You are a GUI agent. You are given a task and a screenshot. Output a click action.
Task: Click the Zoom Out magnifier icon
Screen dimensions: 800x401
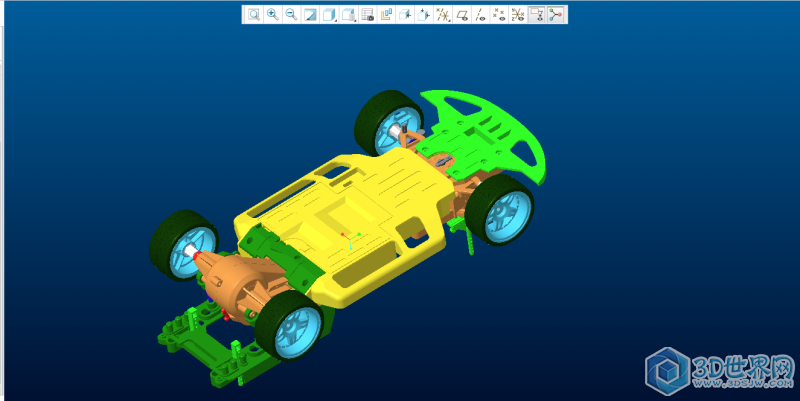(291, 14)
